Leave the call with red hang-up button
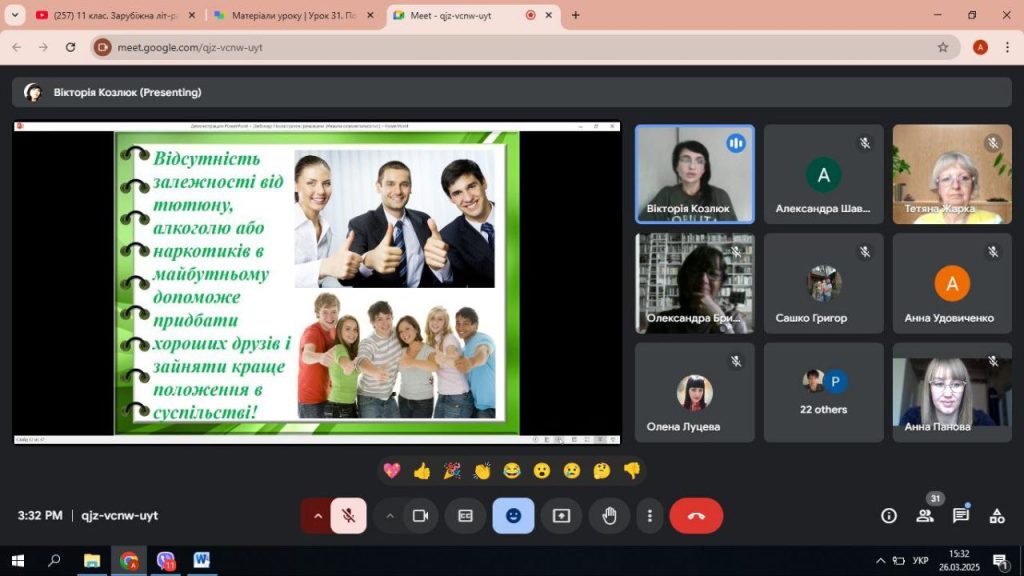This screenshot has width=1024, height=576. tap(696, 516)
